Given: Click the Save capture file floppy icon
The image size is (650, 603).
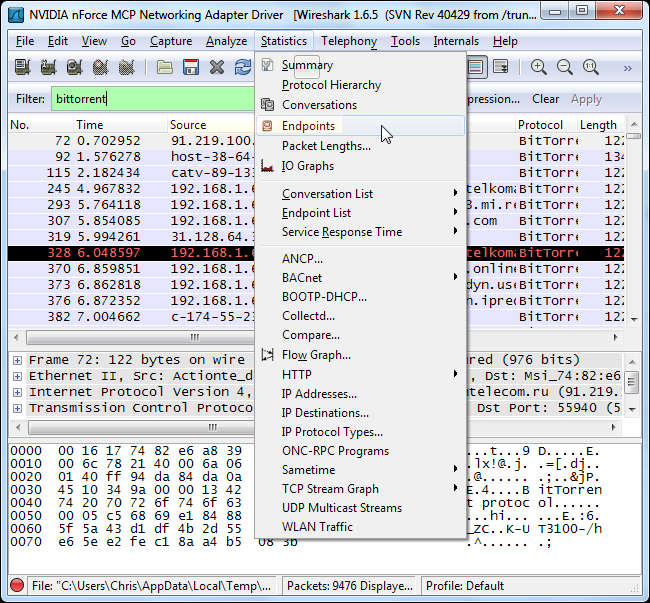Looking at the screenshot, I should (191, 67).
